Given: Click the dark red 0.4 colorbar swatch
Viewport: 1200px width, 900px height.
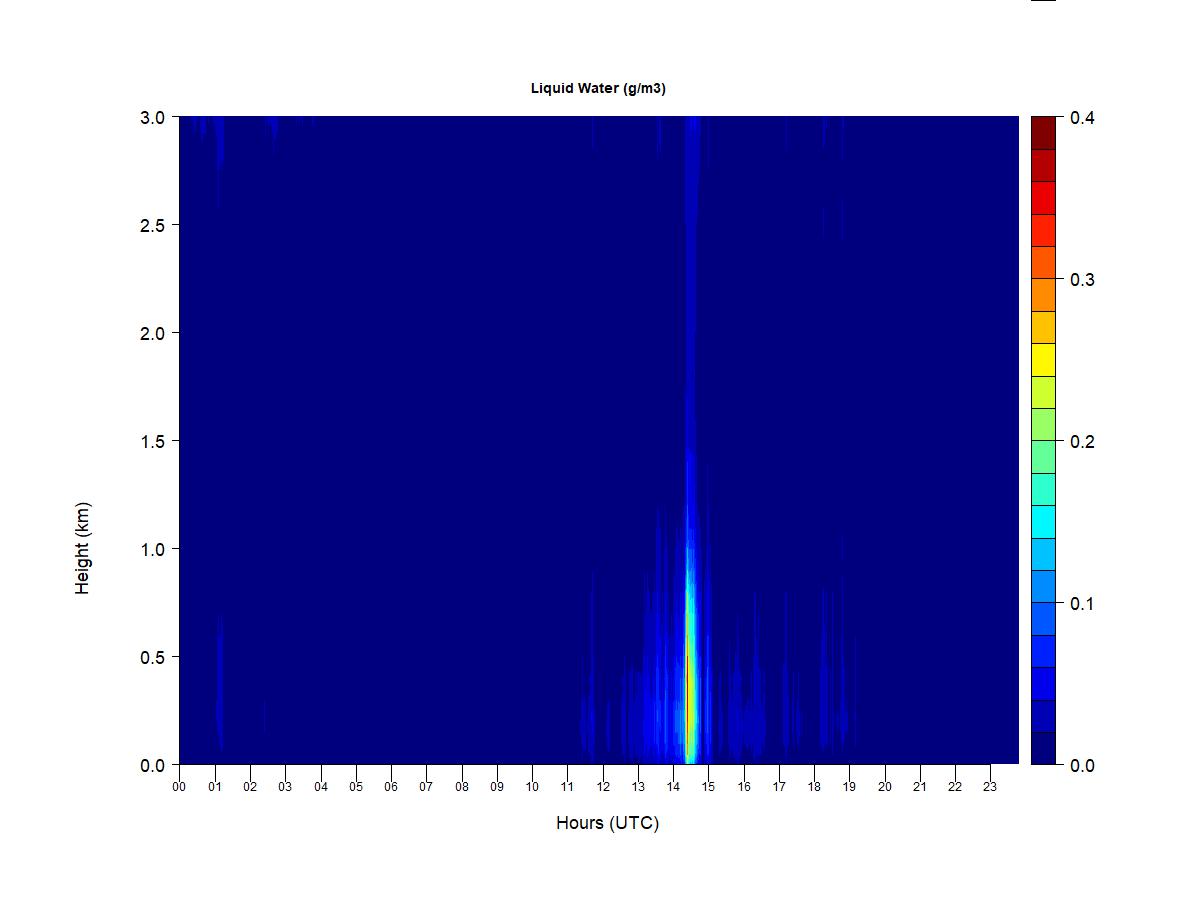Looking at the screenshot, I should (1043, 133).
